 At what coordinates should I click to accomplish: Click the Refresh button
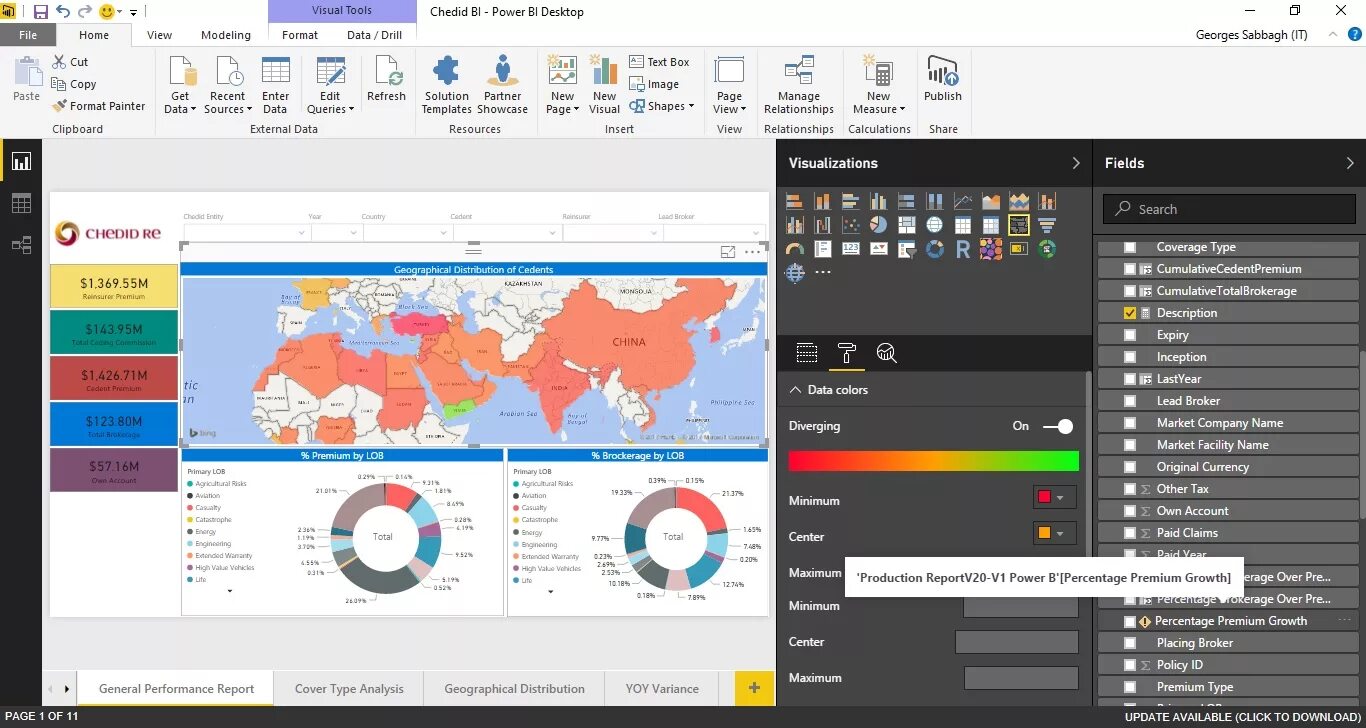click(386, 80)
